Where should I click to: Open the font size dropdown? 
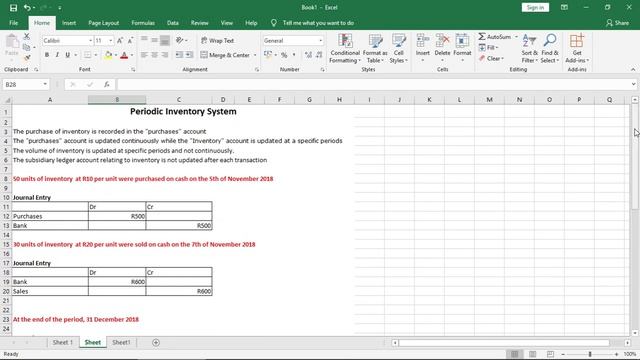(110, 41)
